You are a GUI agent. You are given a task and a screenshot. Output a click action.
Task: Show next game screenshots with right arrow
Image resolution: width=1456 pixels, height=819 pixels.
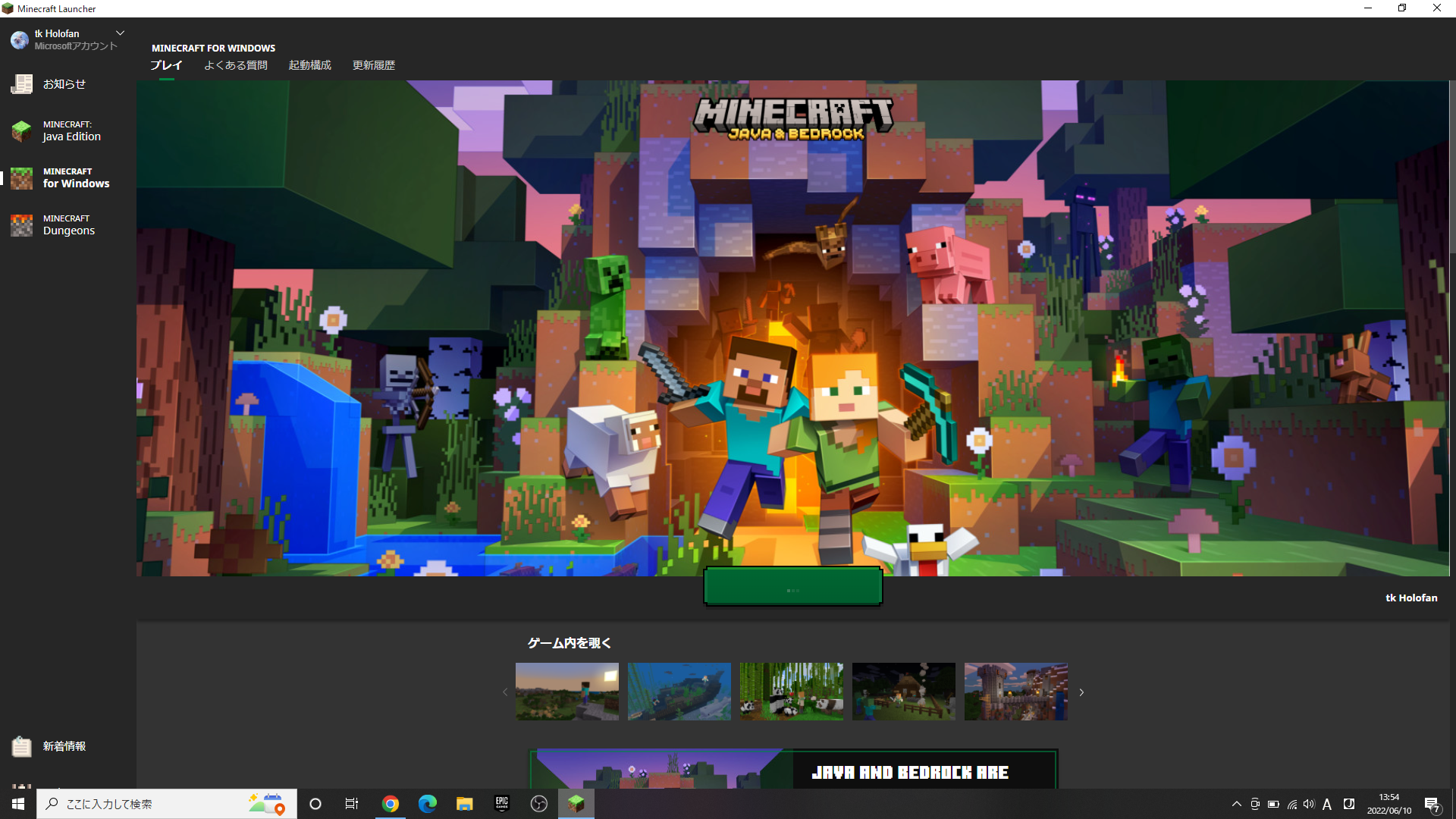1081,692
